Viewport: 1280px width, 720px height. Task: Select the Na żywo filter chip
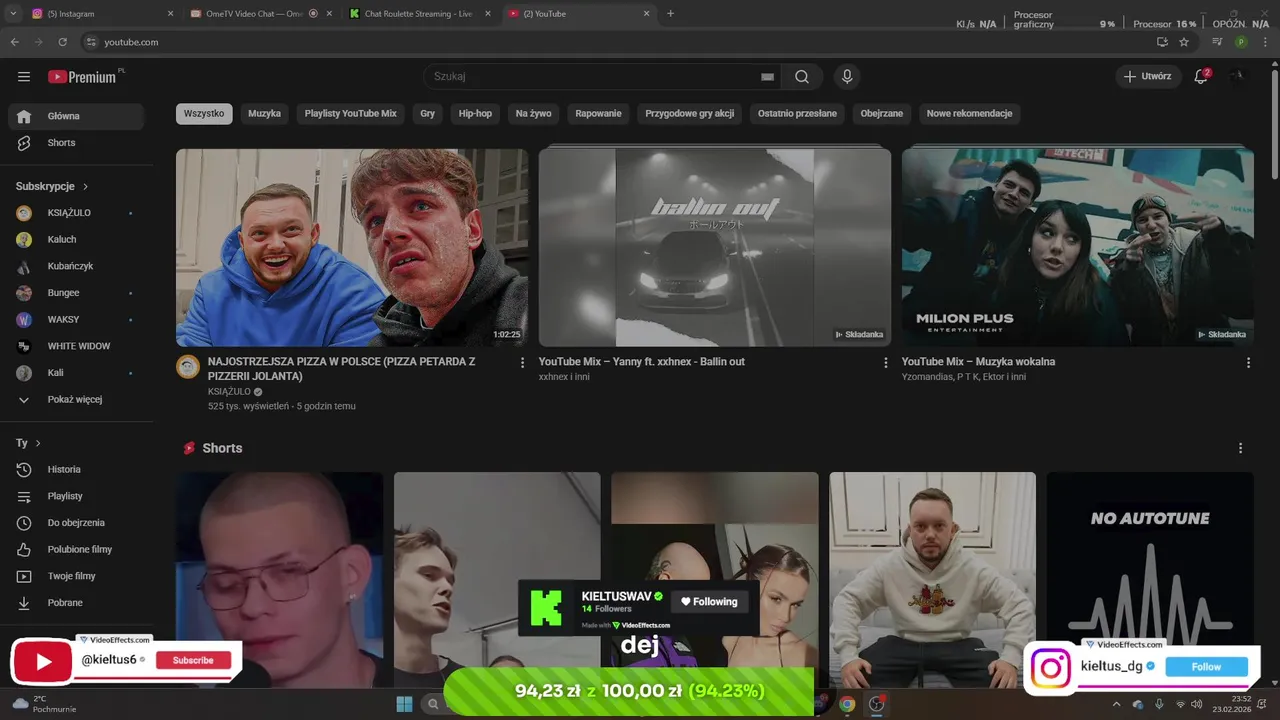click(534, 114)
